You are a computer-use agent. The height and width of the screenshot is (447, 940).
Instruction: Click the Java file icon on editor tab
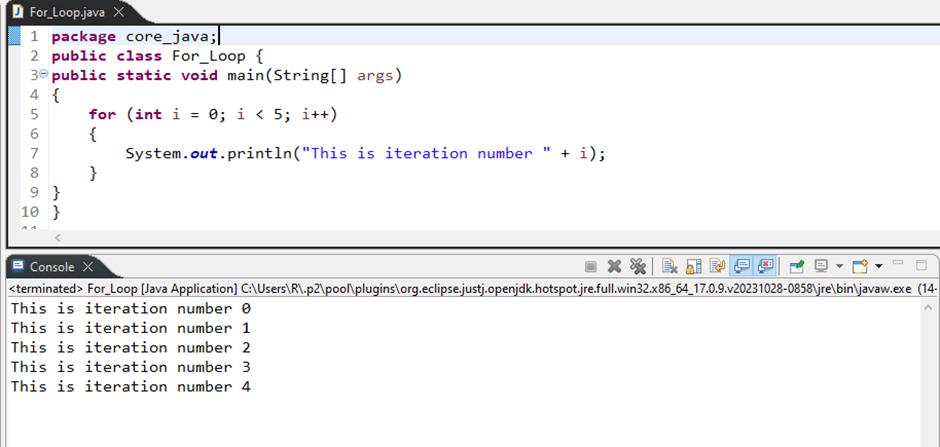pos(18,12)
